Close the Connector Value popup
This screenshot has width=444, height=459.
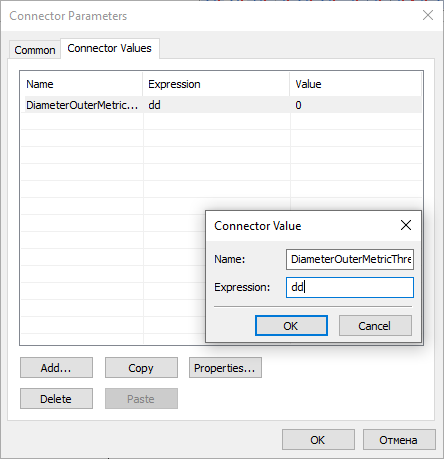point(406,225)
